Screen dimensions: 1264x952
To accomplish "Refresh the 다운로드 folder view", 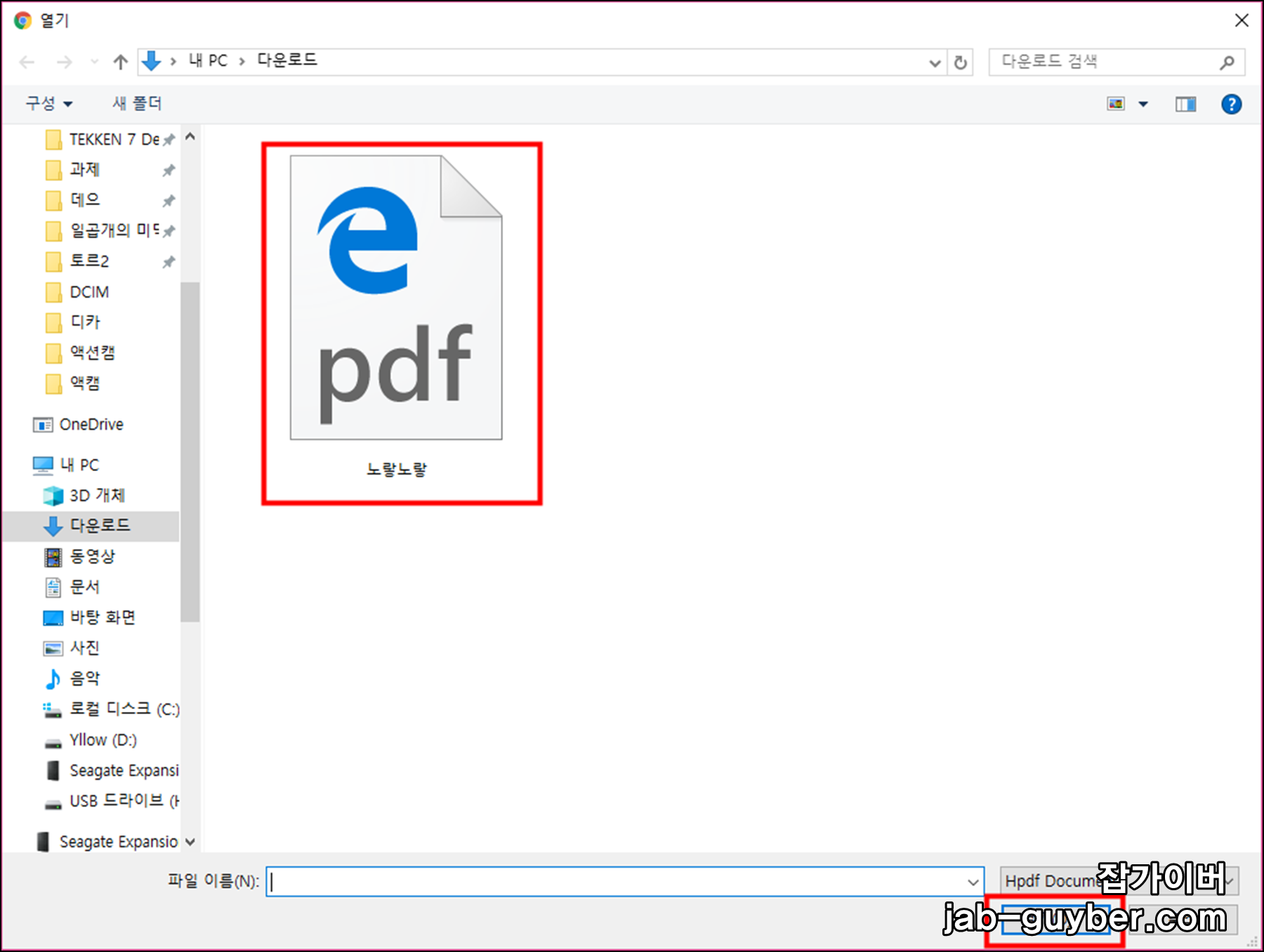I will [960, 63].
